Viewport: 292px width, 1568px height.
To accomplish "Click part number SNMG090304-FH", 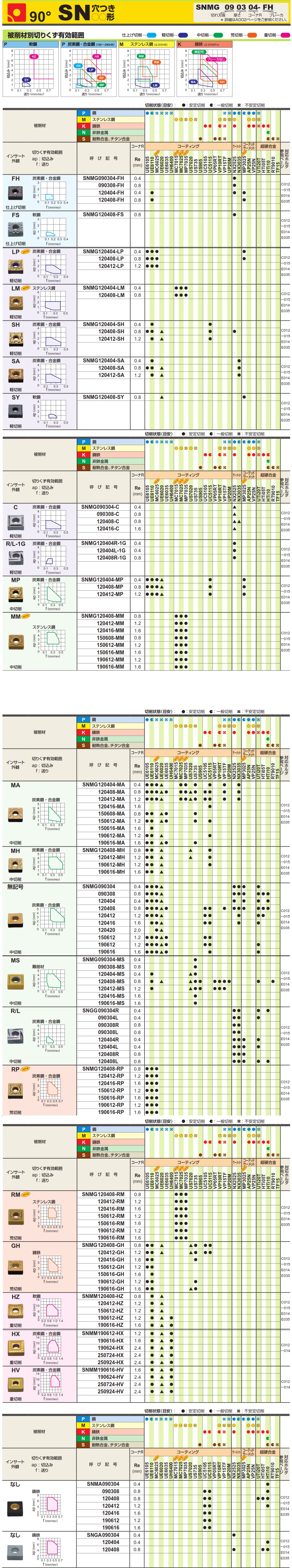I will coord(103,178).
